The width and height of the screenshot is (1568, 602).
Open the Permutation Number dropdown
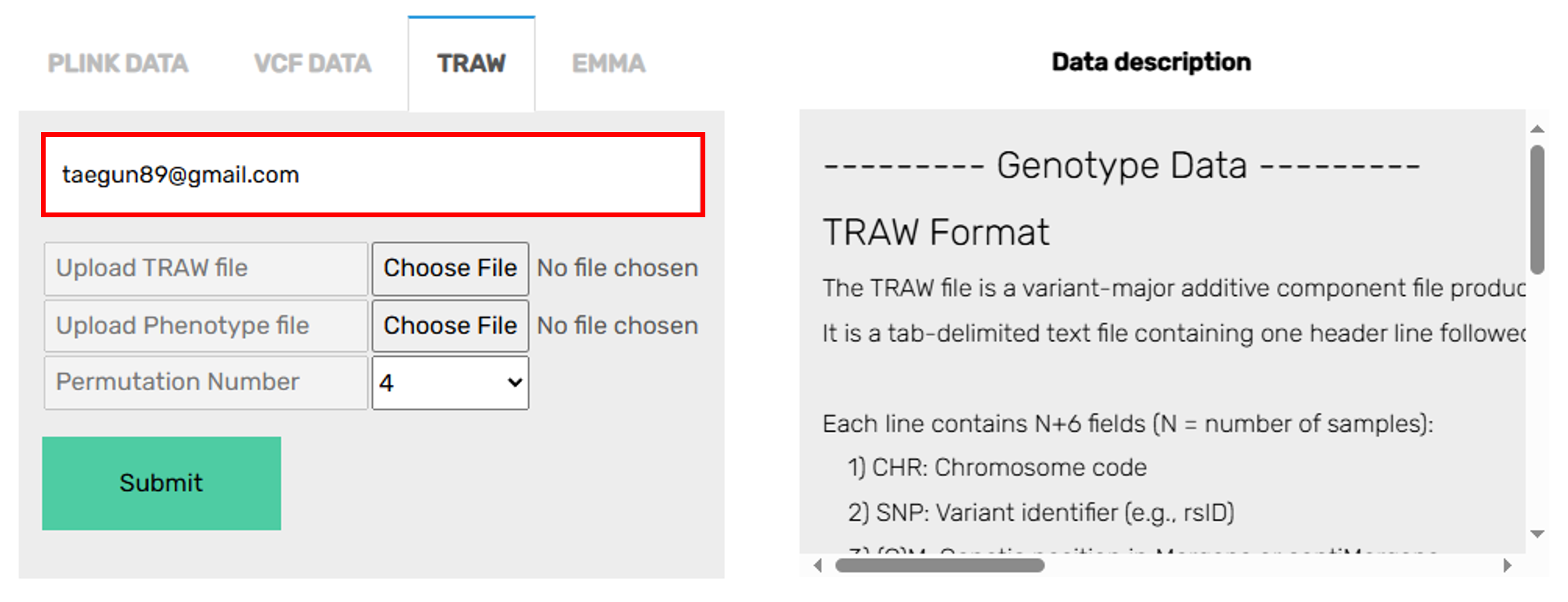tap(450, 383)
